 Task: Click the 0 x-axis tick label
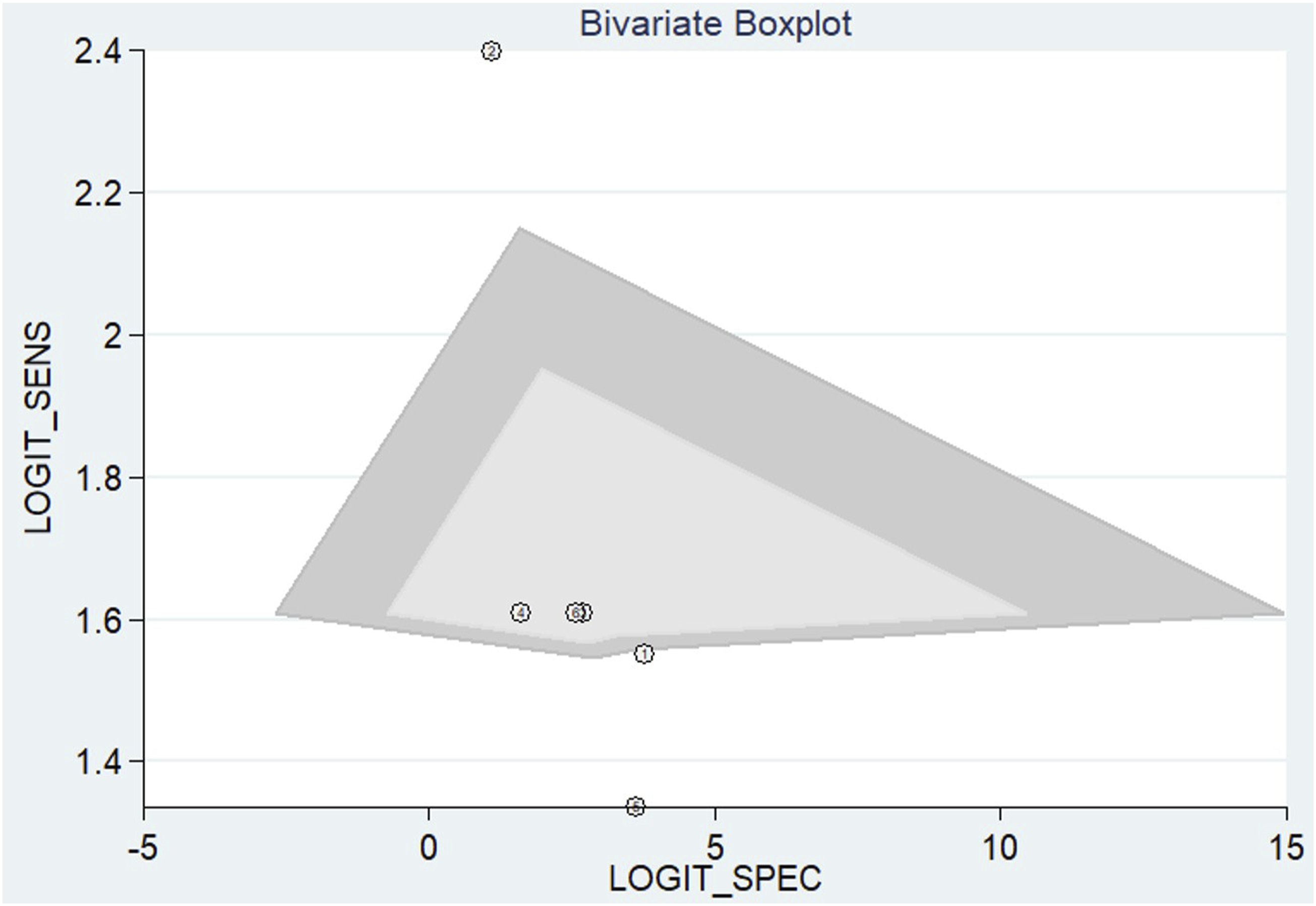(x=429, y=848)
